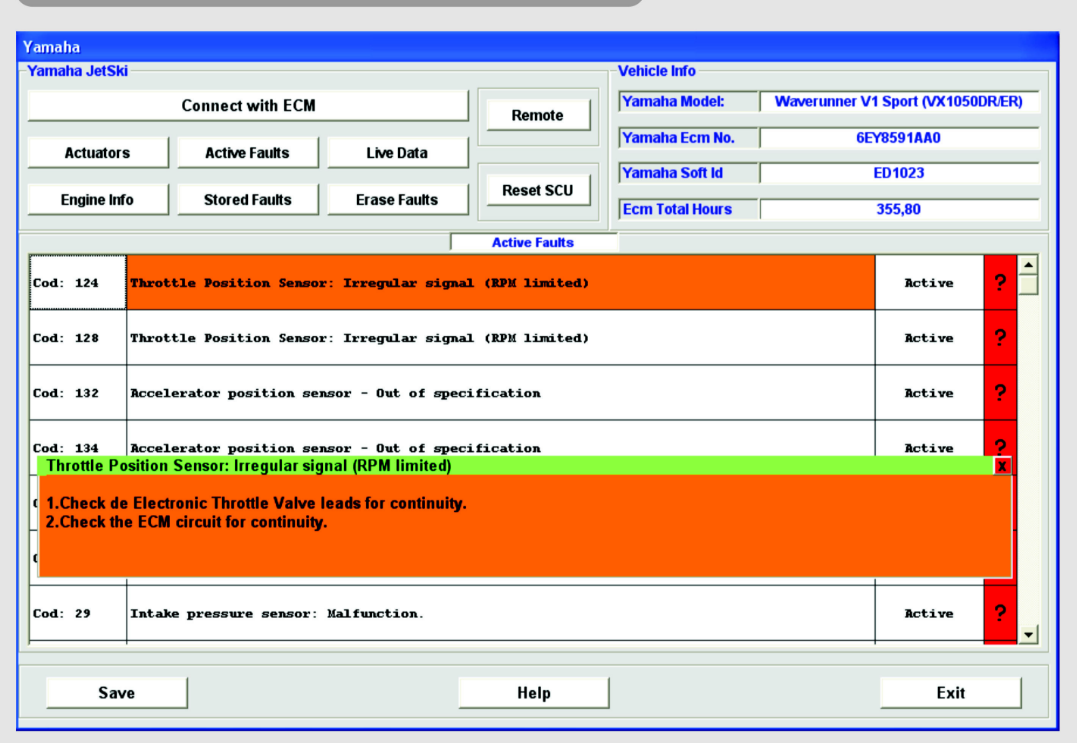Select the Cod: 124 cell
Image resolution: width=1077 pixels, height=743 pixels.
point(78,282)
